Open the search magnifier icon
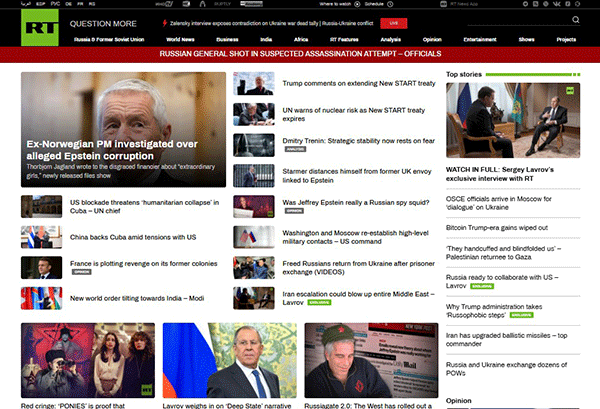 (x=576, y=20)
